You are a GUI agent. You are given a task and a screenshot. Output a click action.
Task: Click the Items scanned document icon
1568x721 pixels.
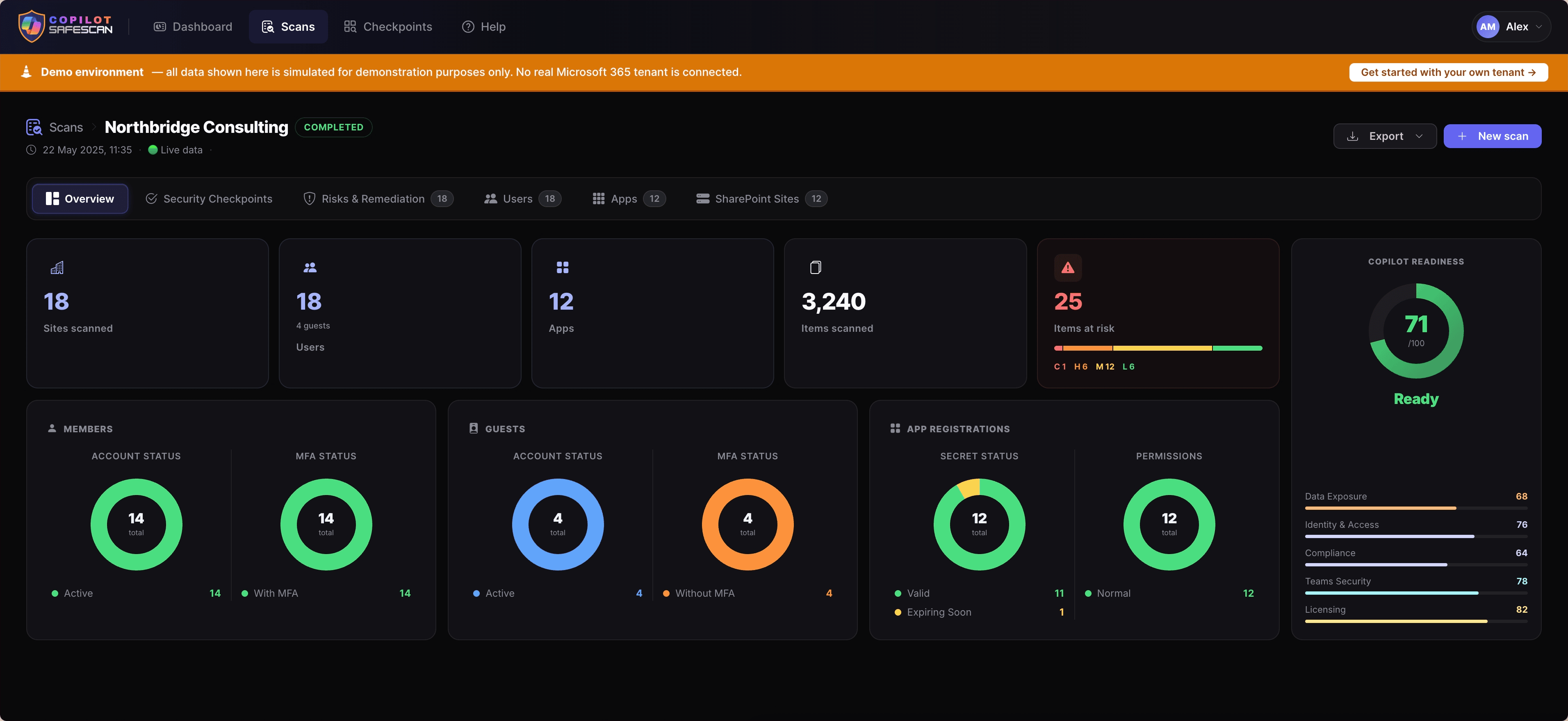point(816,267)
